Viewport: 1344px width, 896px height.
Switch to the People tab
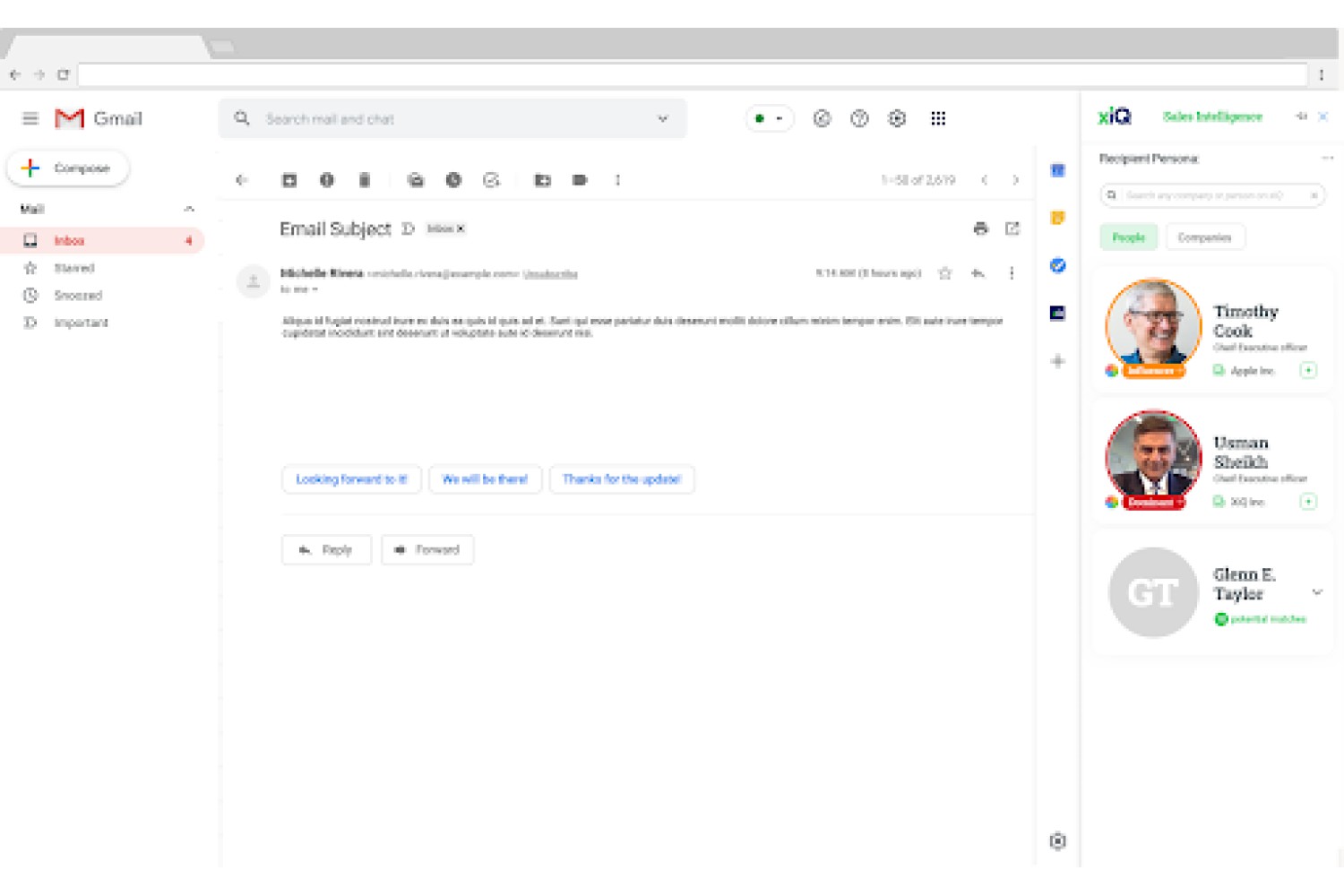1129,237
